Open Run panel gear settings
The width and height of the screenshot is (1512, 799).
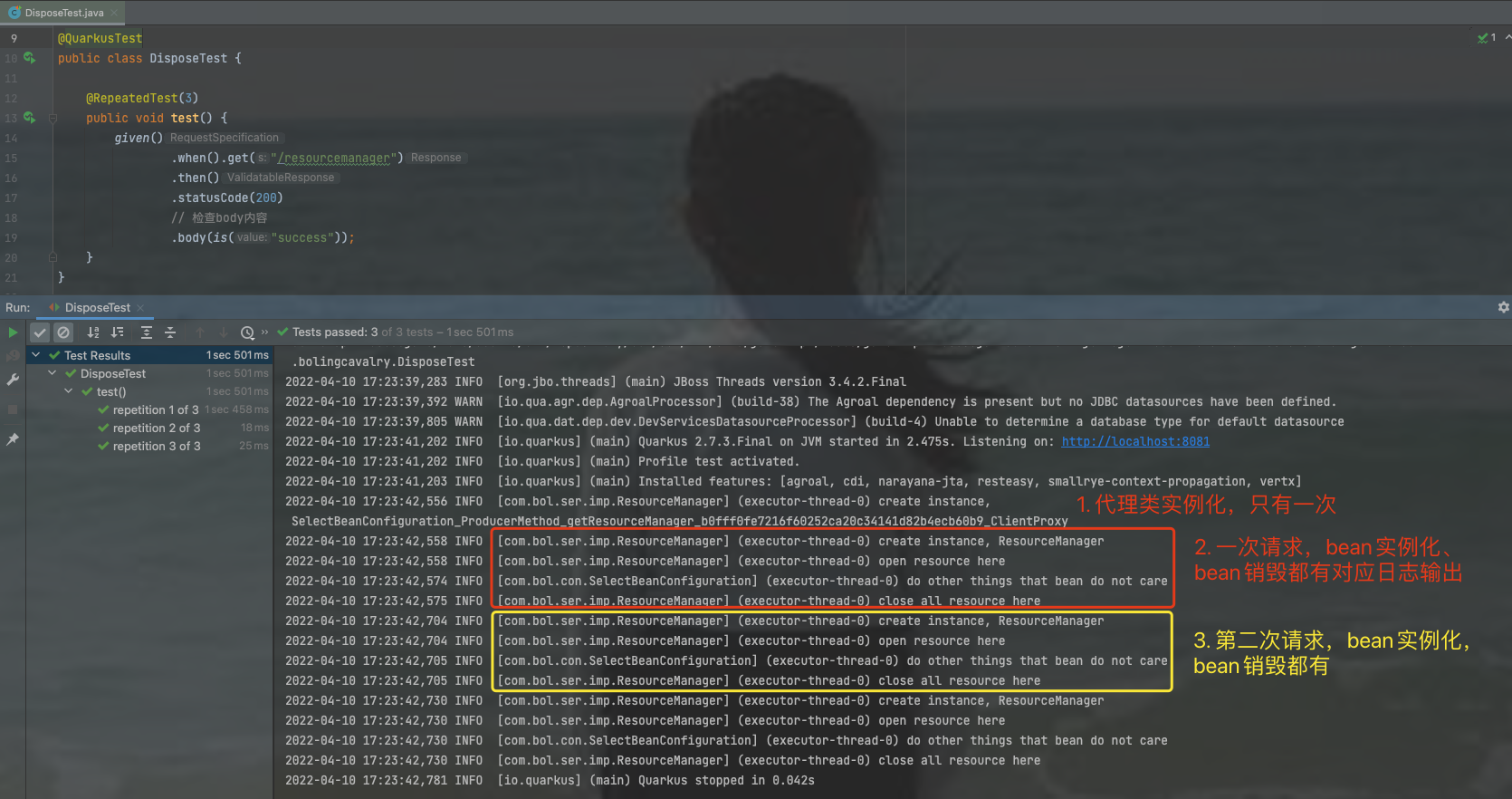(x=1503, y=307)
